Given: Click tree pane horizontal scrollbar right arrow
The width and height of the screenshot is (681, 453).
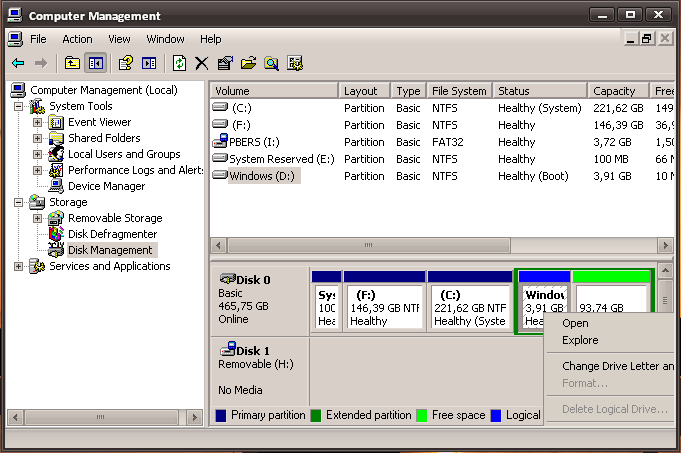Looking at the screenshot, I should coord(194,418).
